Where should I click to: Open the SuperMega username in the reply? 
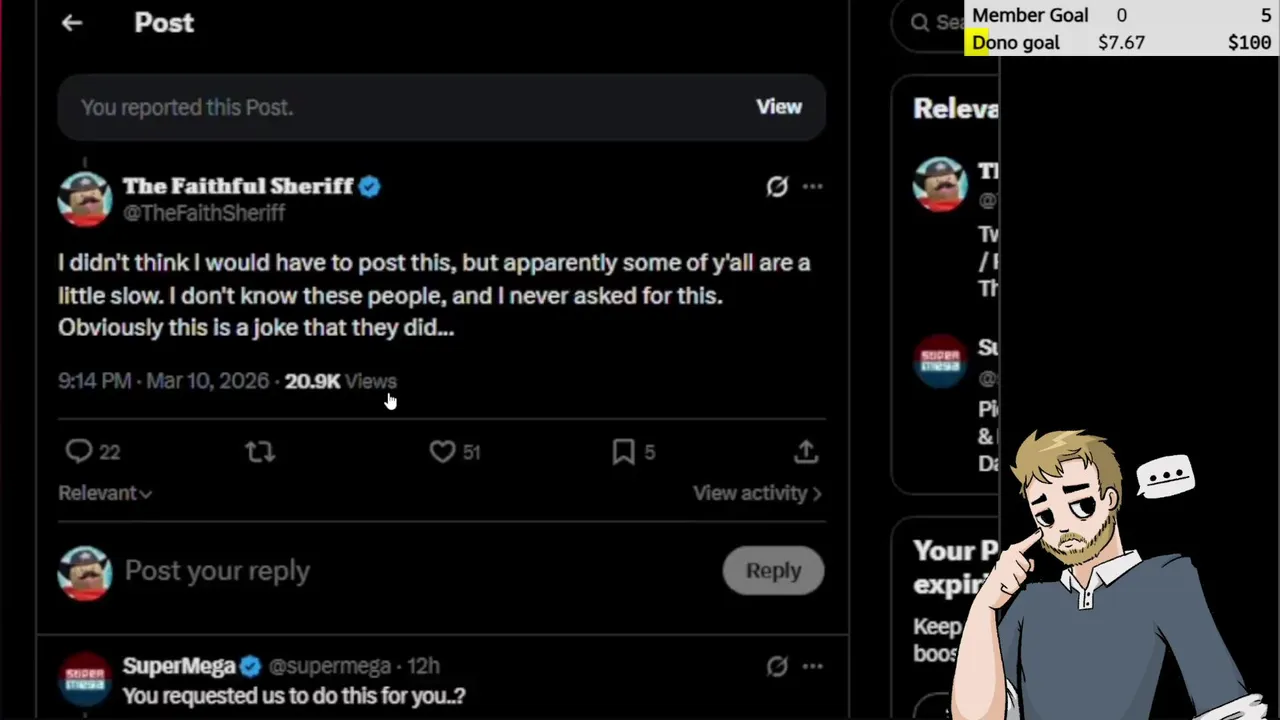click(x=179, y=666)
